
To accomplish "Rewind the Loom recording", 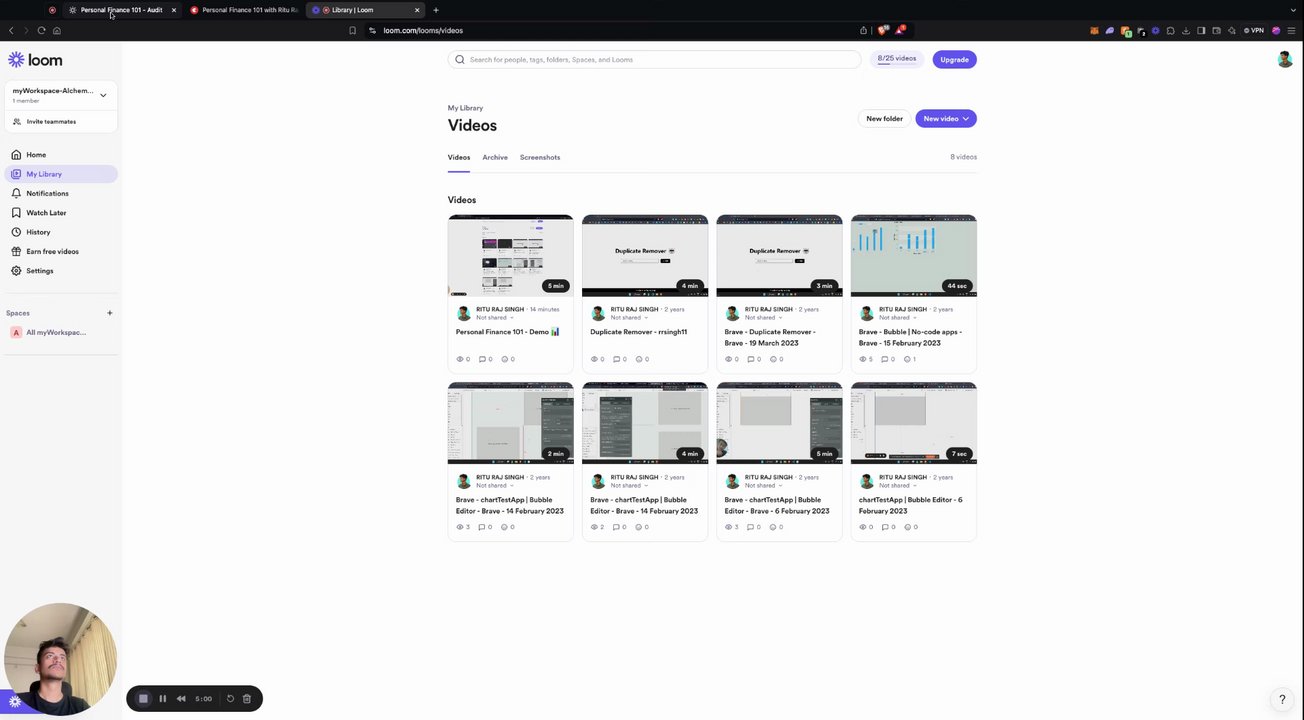I will [181, 699].
